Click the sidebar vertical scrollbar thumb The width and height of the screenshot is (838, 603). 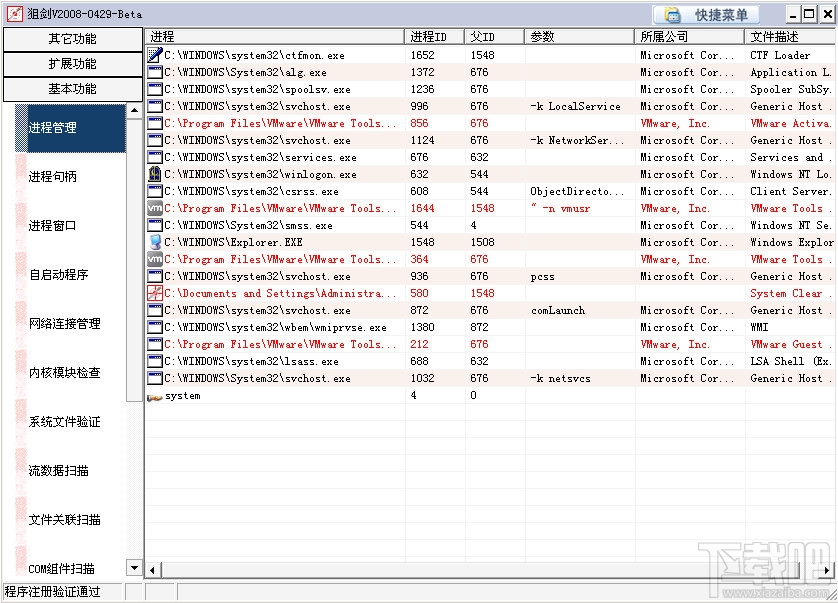134,260
